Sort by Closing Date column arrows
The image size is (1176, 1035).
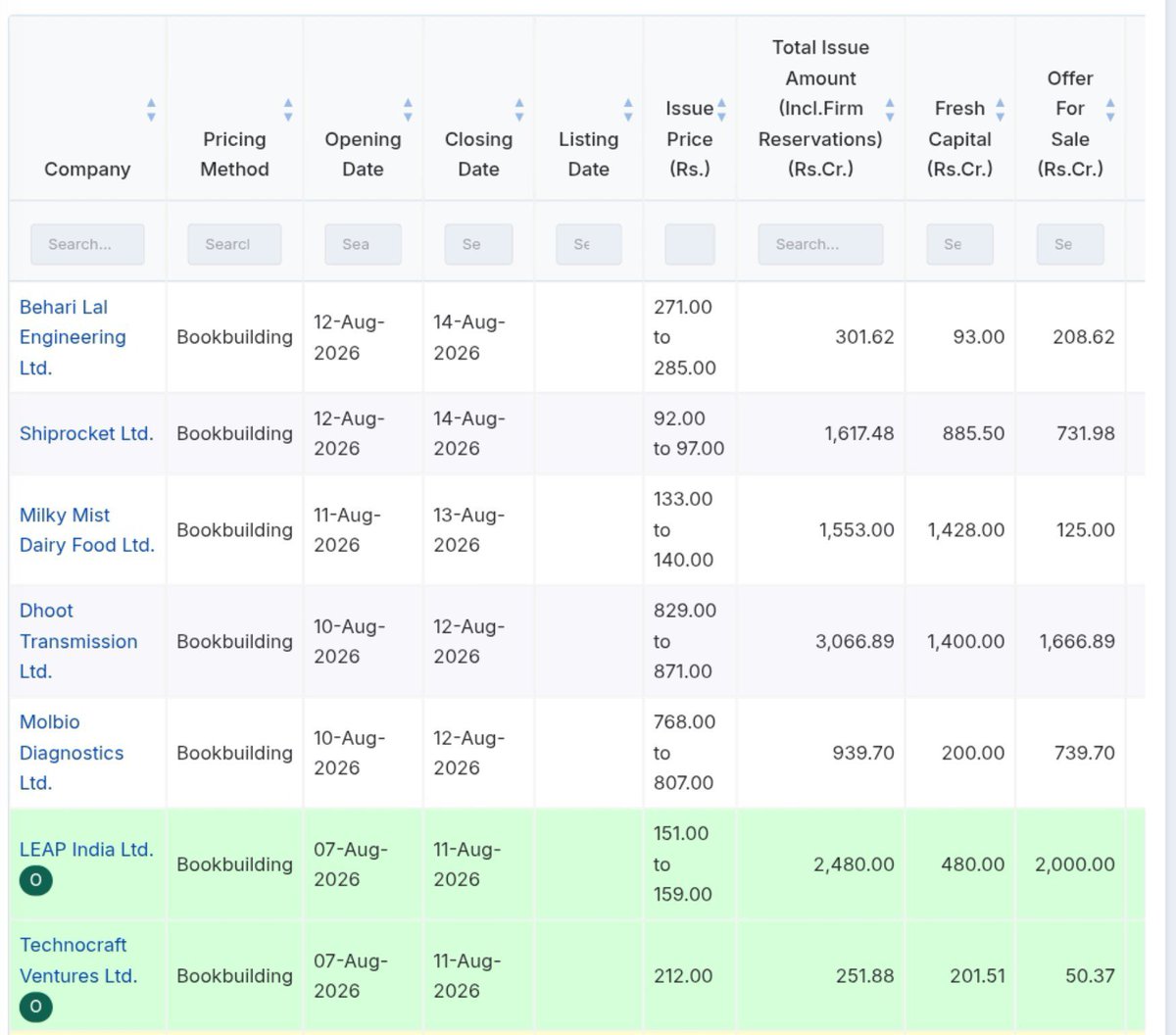tap(519, 109)
